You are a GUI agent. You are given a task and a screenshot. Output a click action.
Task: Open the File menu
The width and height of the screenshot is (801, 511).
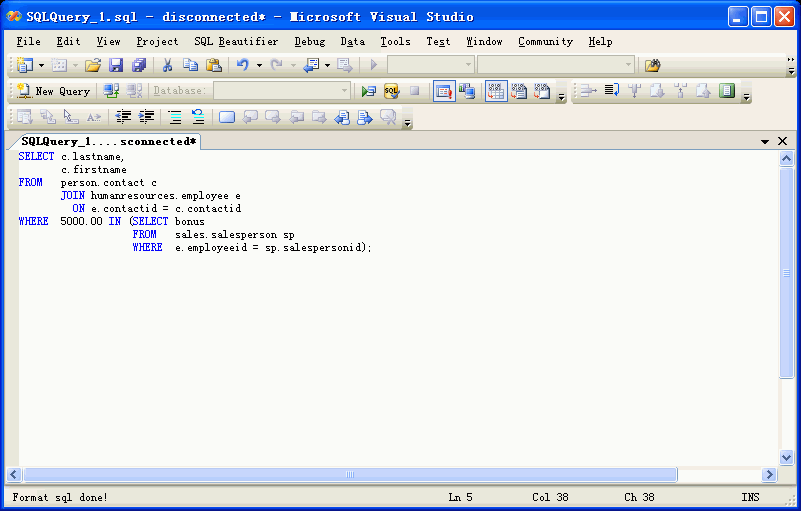click(x=29, y=41)
